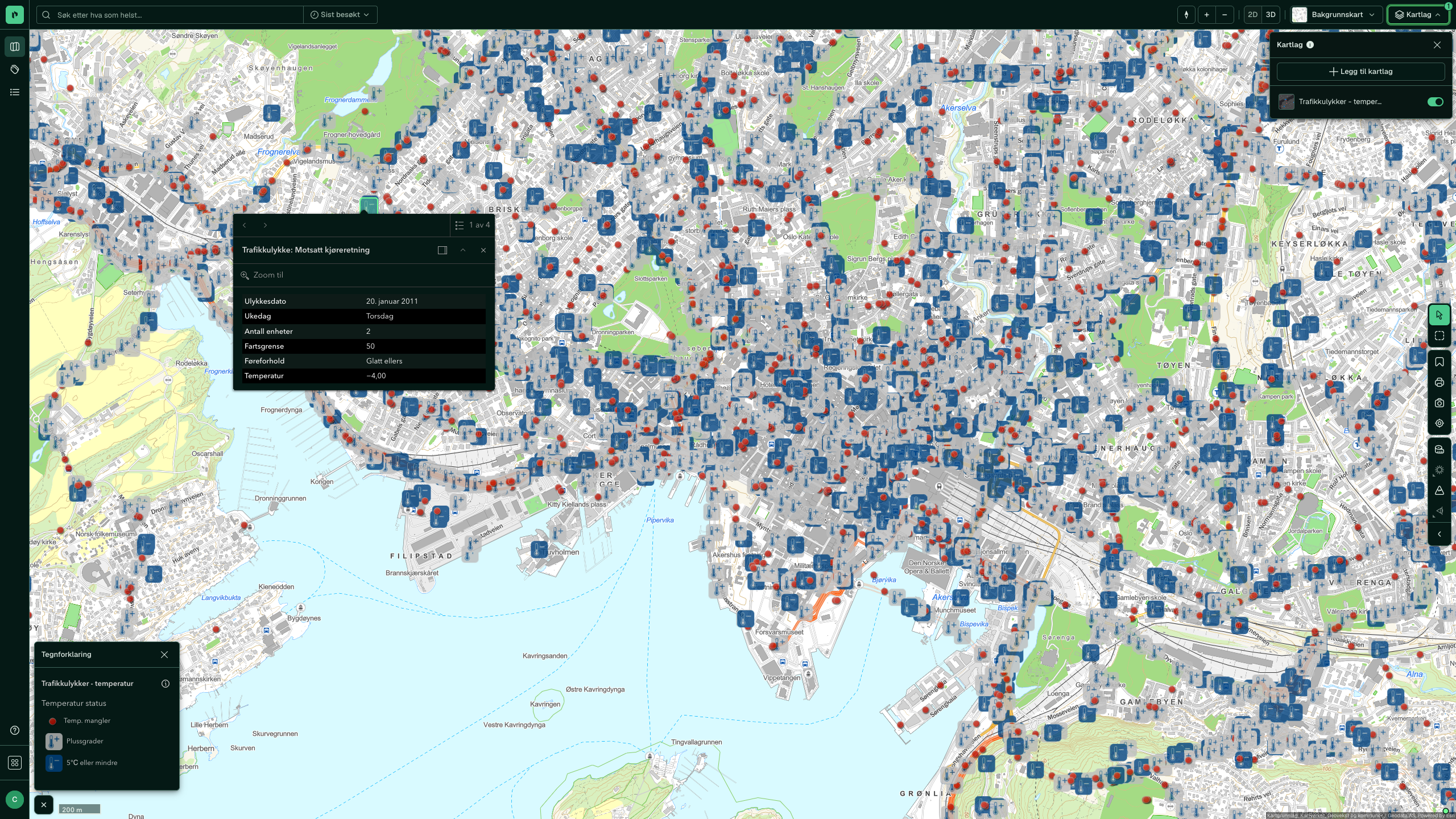Close the Tegnforklaring legend panel
Screen dimensions: 1456x819
pos(164,655)
